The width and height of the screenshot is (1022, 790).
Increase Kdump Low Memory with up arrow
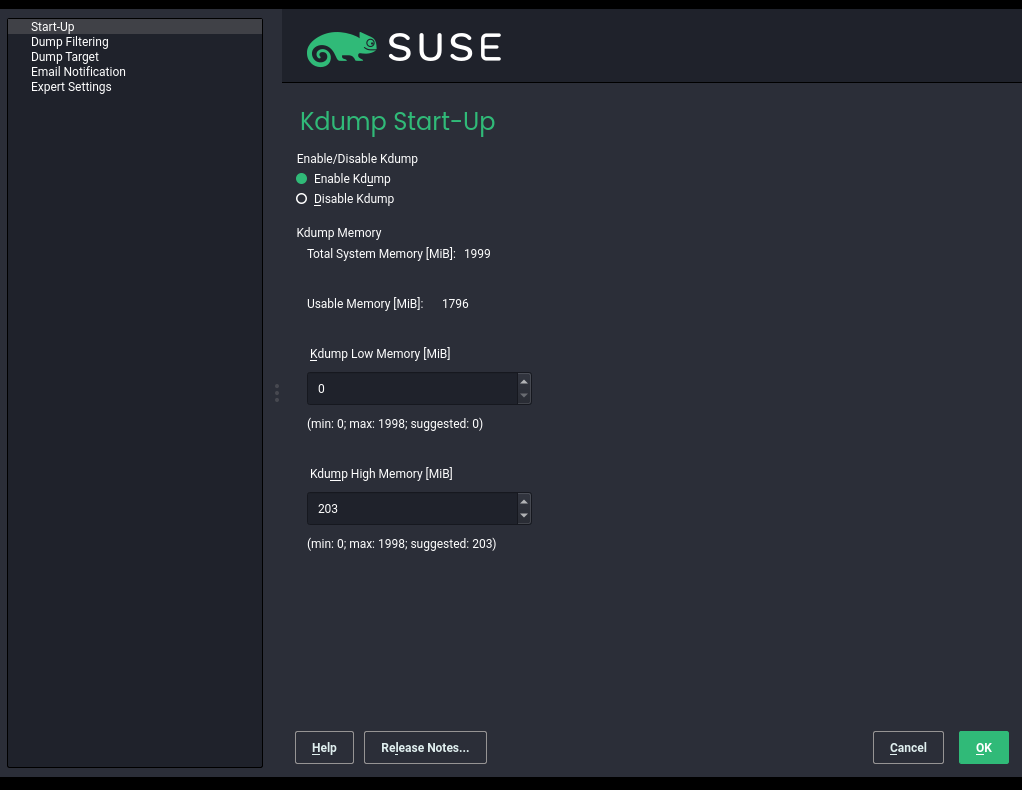(x=524, y=381)
